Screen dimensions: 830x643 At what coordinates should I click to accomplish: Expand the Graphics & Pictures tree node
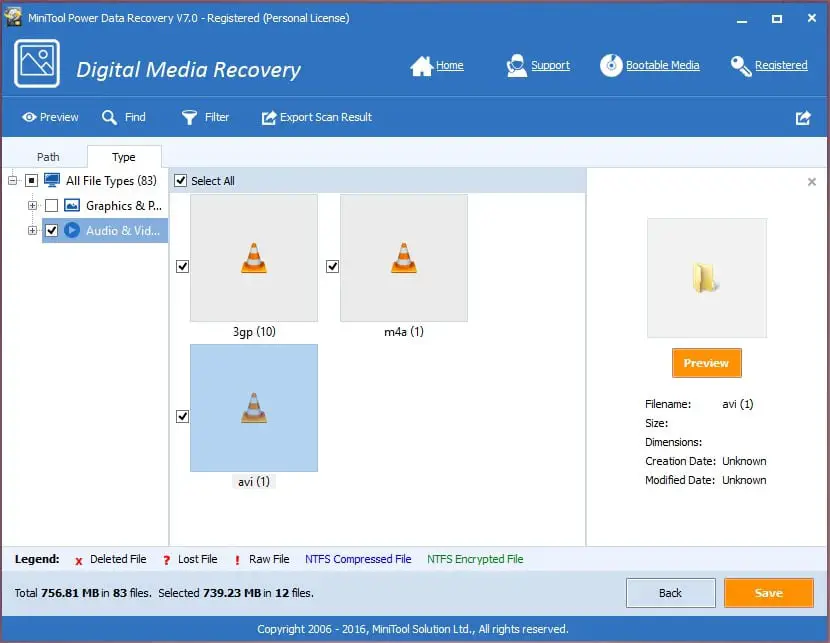click(32, 205)
